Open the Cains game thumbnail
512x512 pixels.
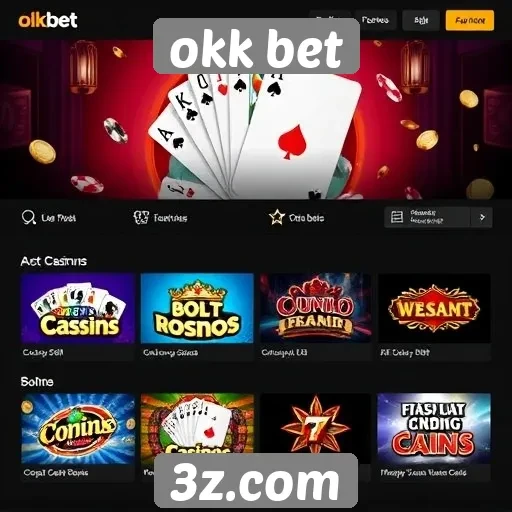coord(434,429)
